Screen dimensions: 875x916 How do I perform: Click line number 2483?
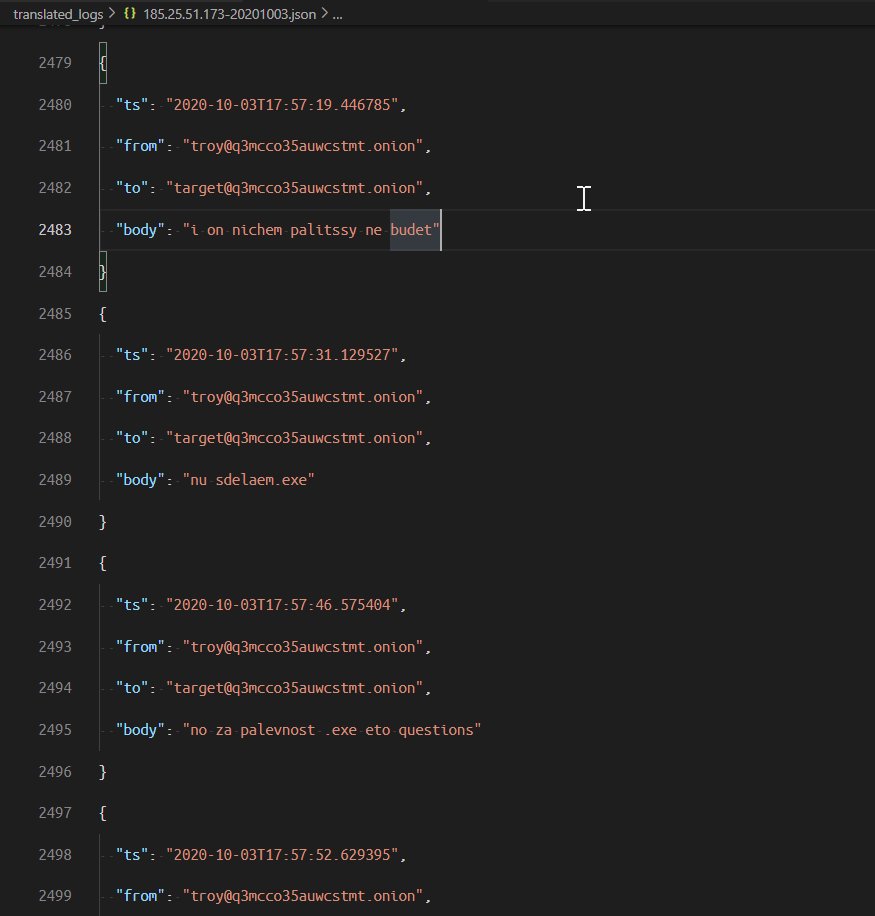(55, 230)
